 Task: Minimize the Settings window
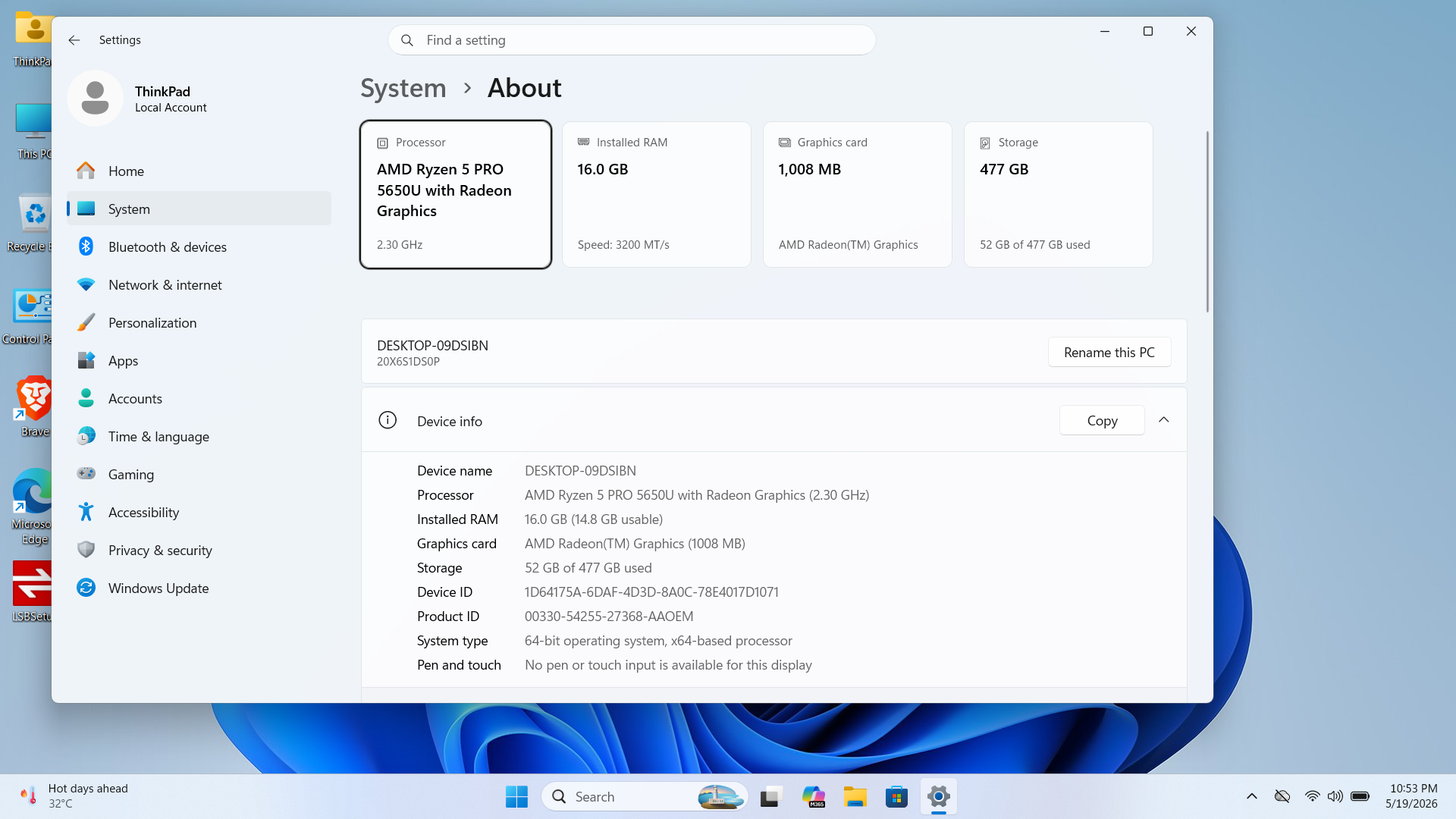[1105, 31]
